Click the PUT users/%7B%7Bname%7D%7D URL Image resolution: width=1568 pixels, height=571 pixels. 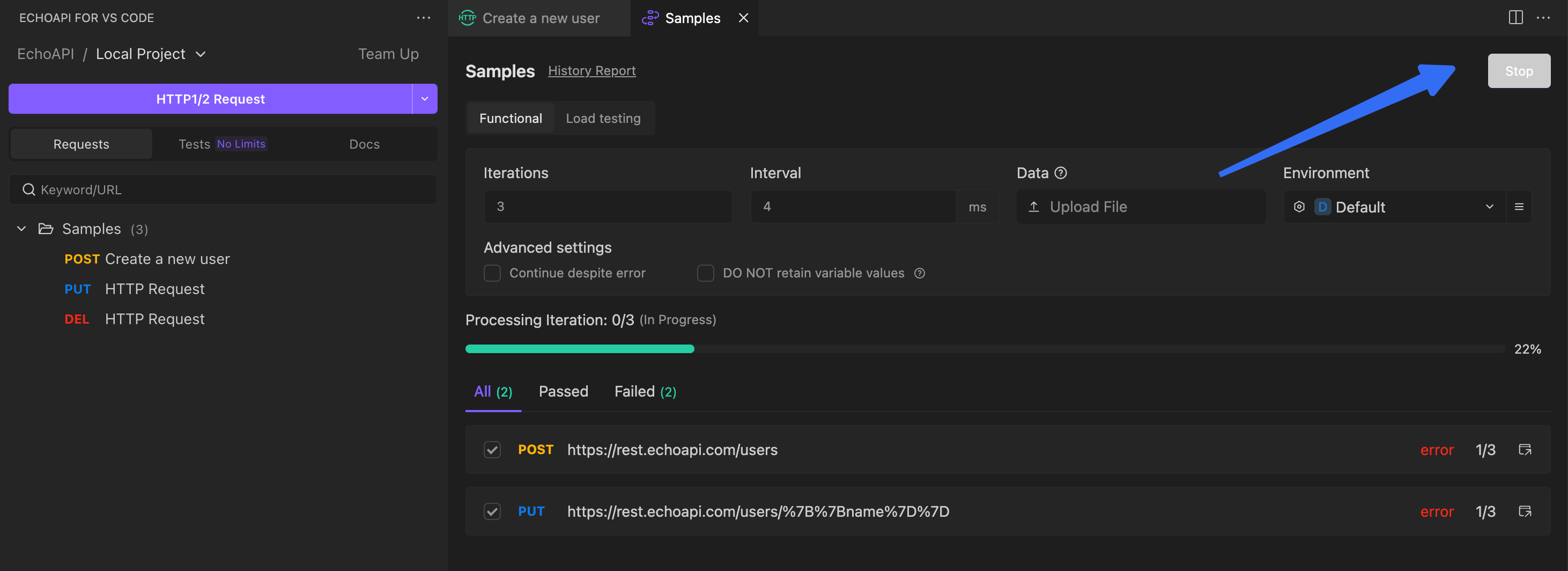click(758, 511)
